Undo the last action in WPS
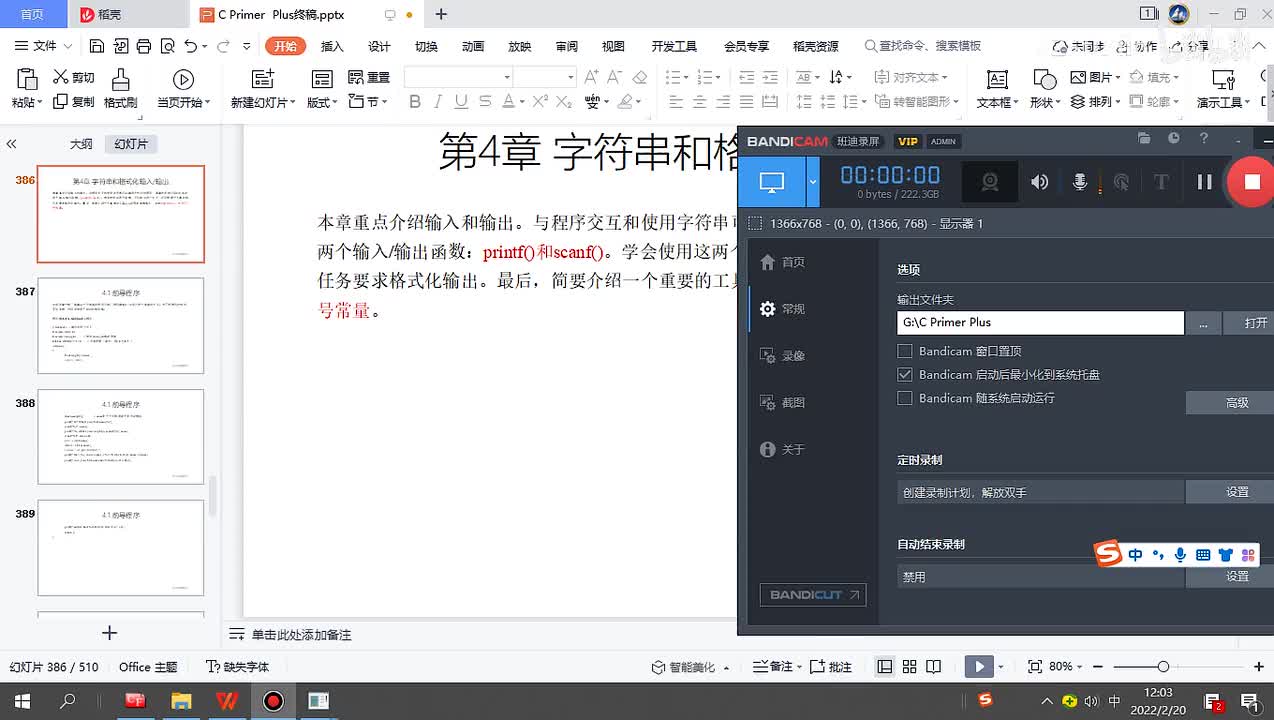Screen dimensions: 1274x720 coord(191,46)
